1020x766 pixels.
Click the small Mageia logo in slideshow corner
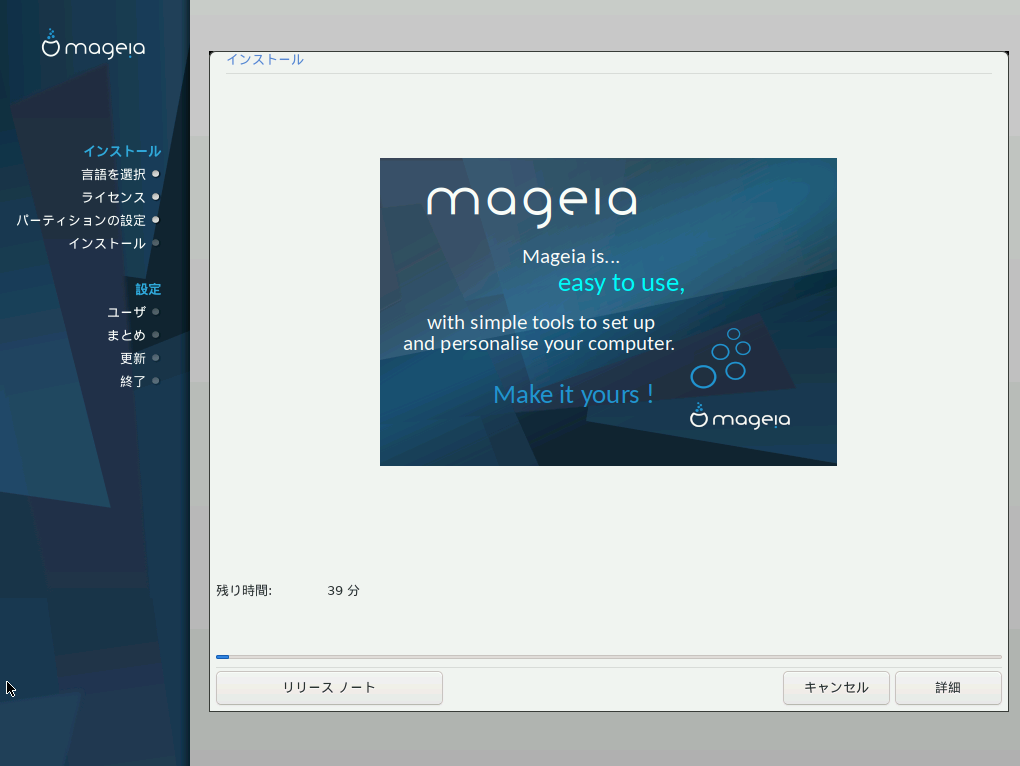[740, 417]
